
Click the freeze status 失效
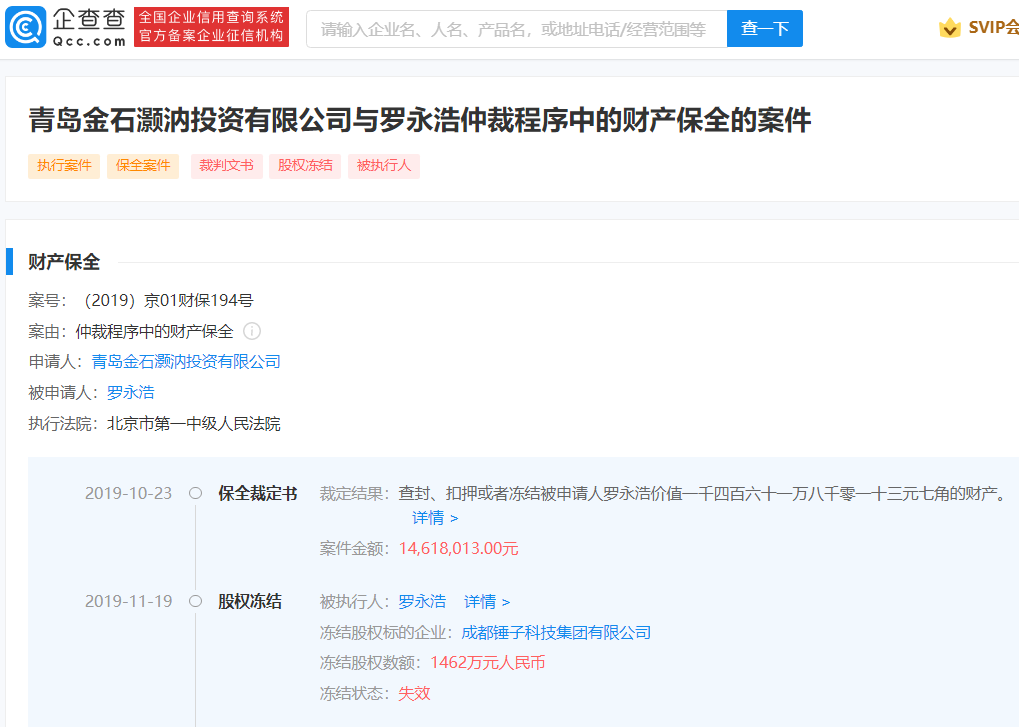coord(414,693)
